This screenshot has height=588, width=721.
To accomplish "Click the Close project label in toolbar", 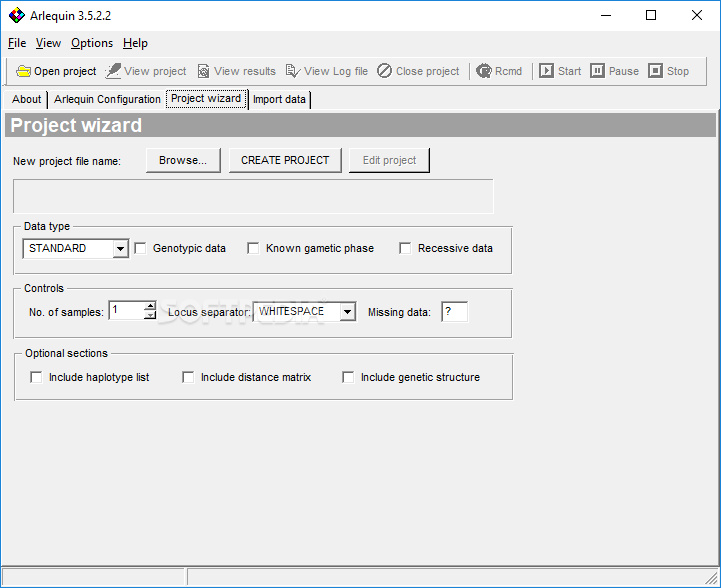I will pos(428,71).
